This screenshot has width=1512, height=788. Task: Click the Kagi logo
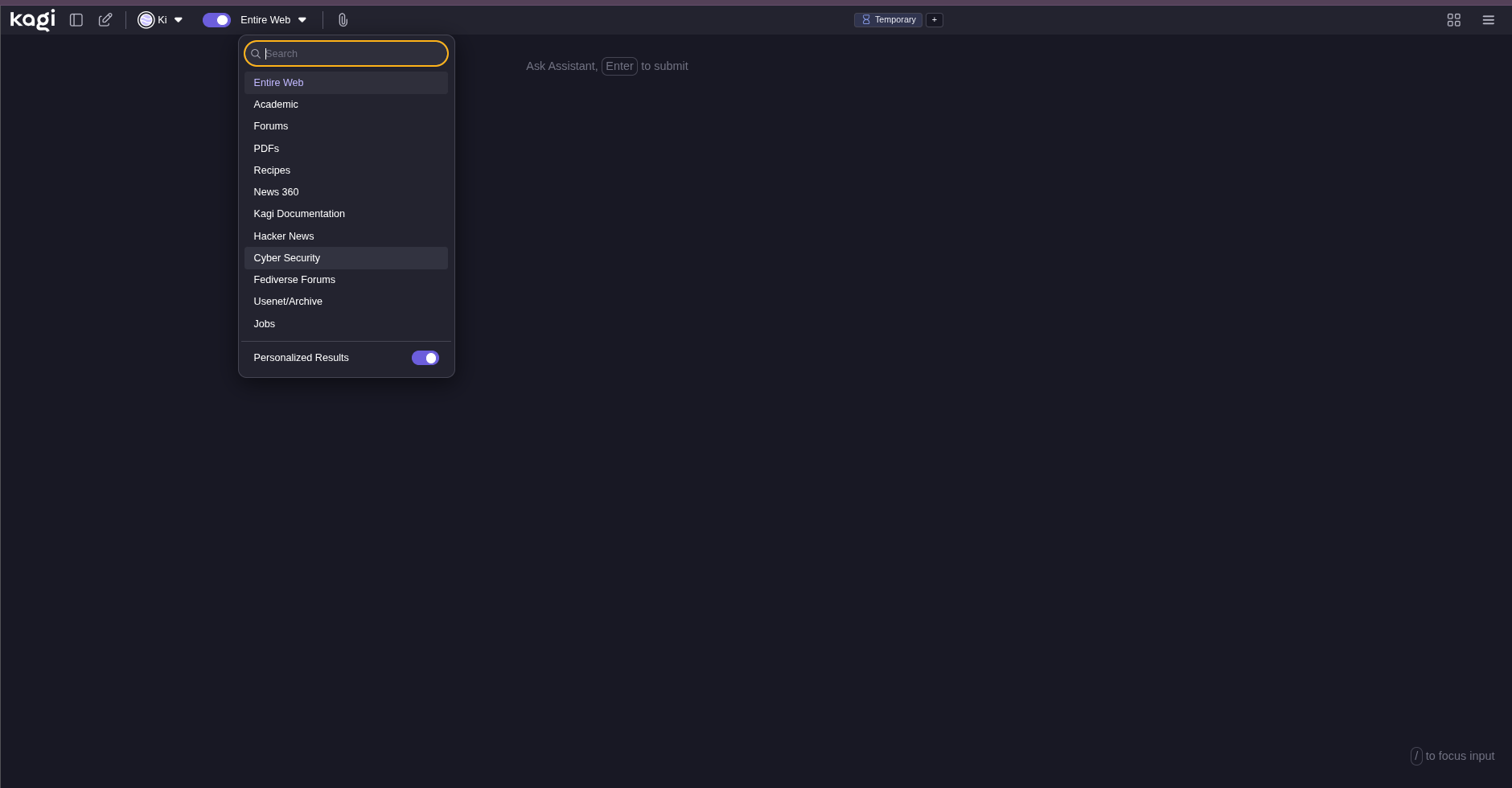pyautogui.click(x=32, y=19)
